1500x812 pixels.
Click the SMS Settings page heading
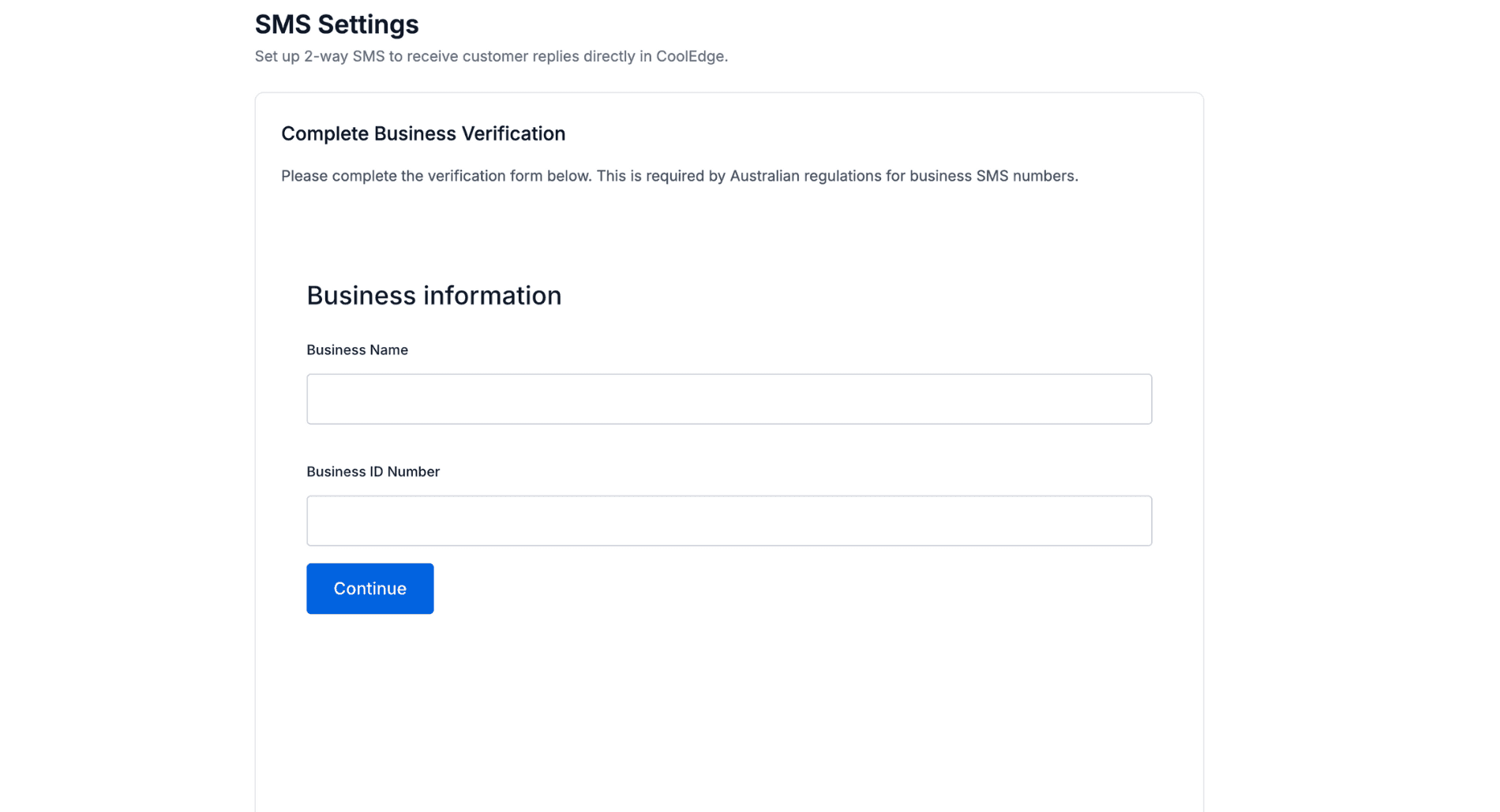336,24
